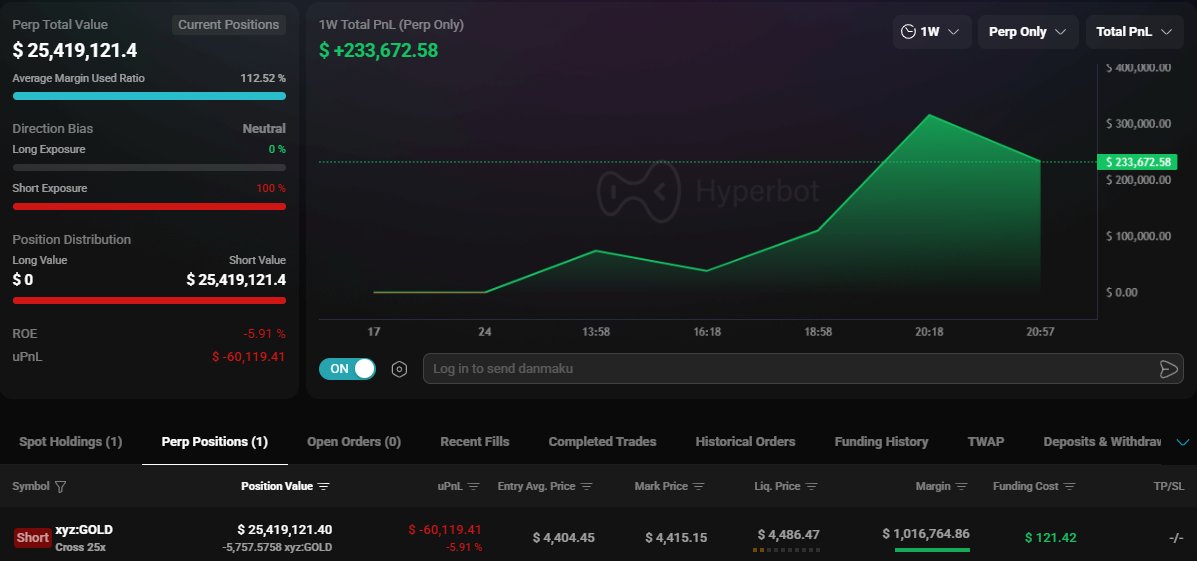The image size is (1197, 561).
Task: Click the -5,757.5758 xyz:GOLD size text
Action: (x=277, y=547)
